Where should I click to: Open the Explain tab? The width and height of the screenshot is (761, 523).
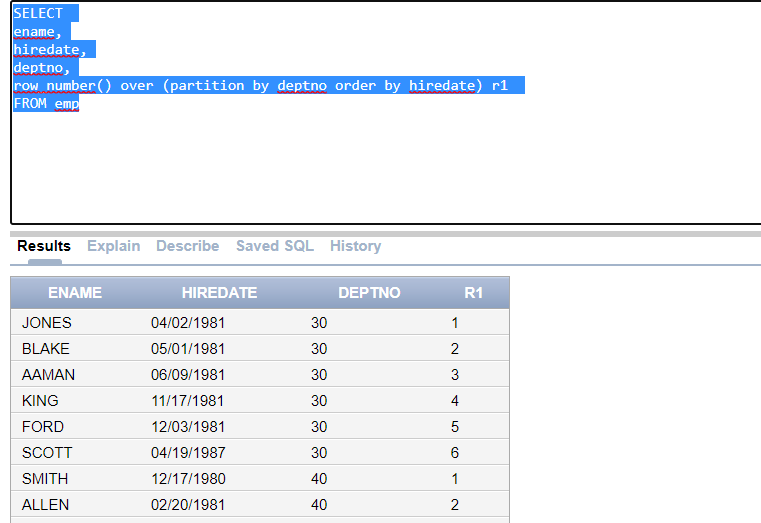[114, 246]
